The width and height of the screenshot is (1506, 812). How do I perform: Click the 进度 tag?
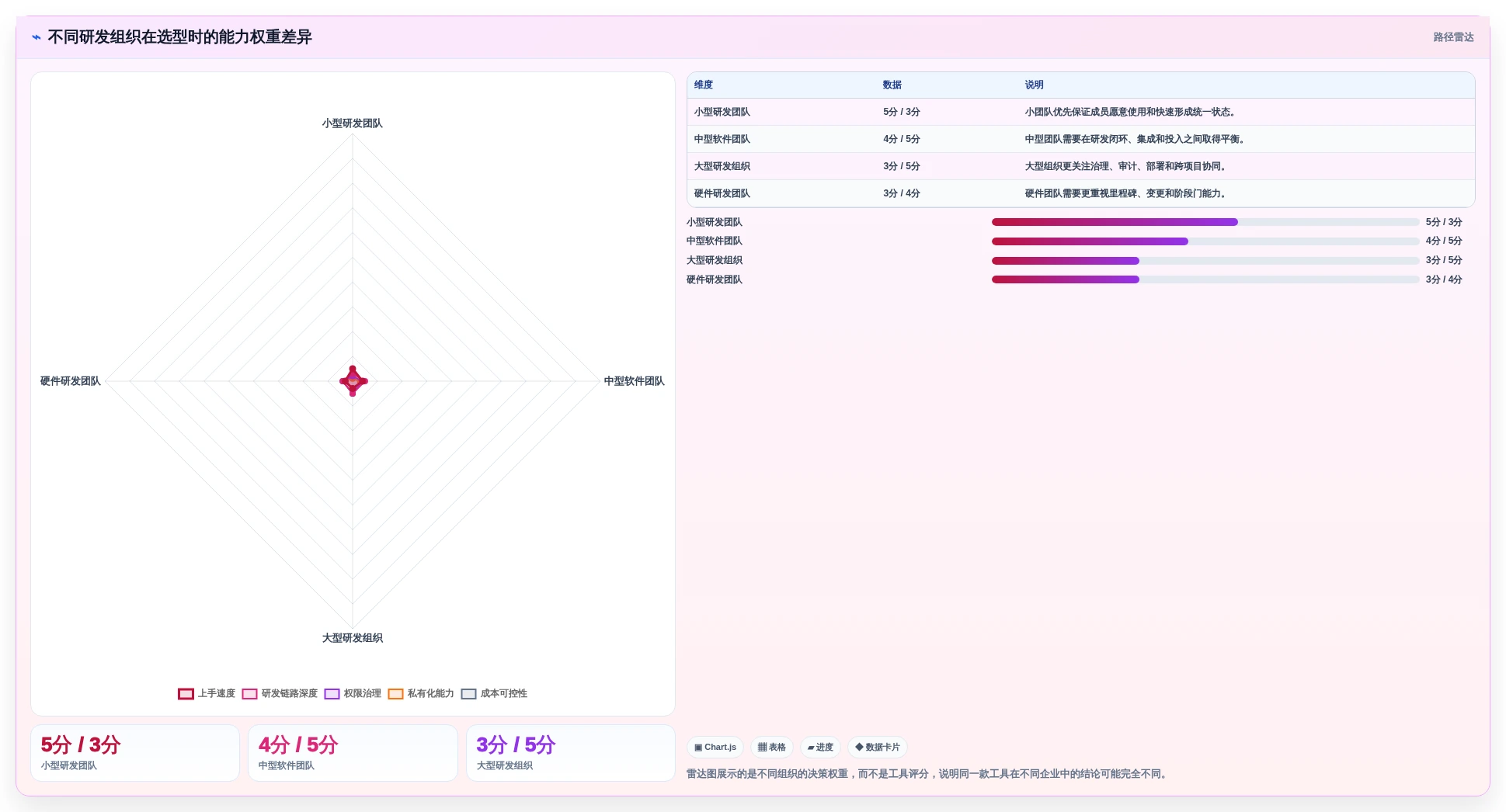pyautogui.click(x=820, y=747)
